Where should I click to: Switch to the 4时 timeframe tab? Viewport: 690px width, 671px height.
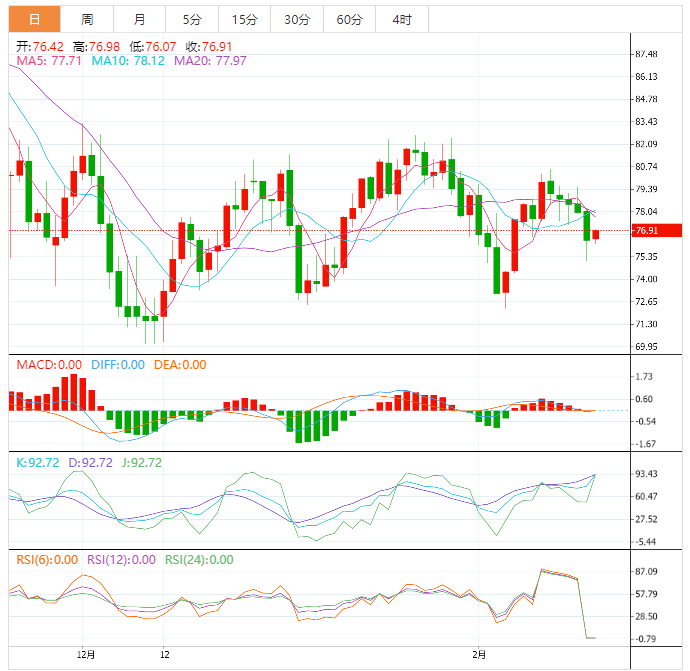click(402, 20)
